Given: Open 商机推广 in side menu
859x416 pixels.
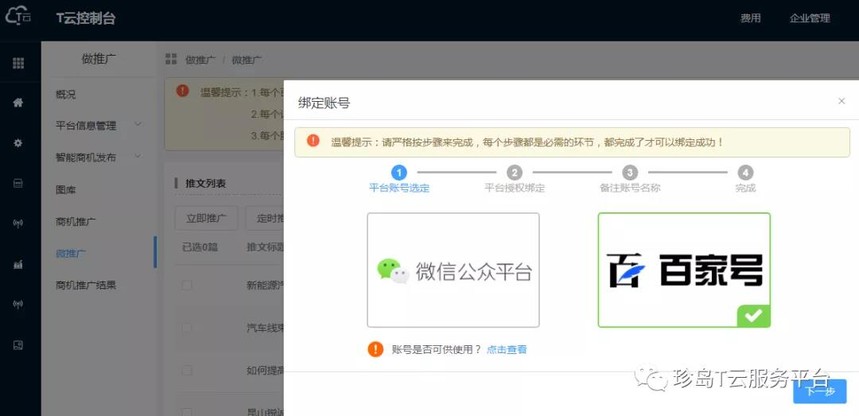Looking at the screenshot, I should click(x=76, y=222).
